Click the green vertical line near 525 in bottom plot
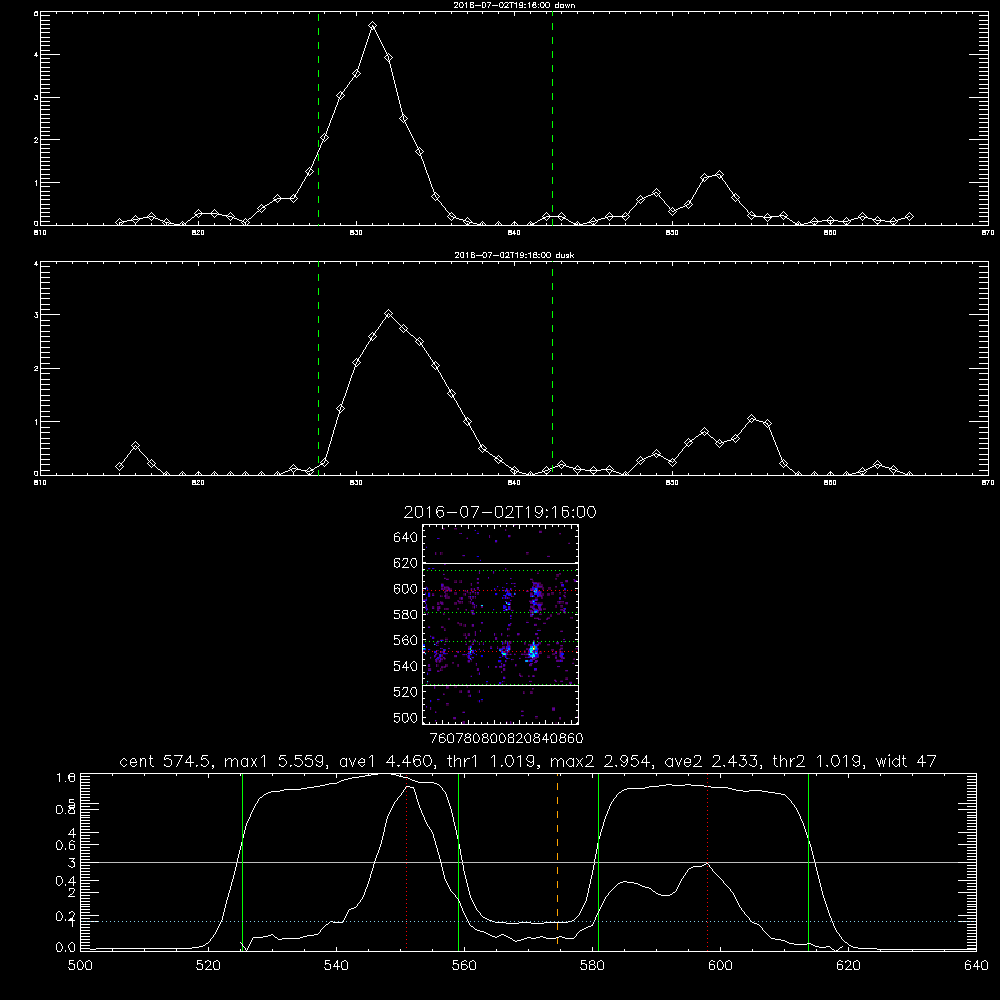The height and width of the screenshot is (1000, 1000). point(242,862)
